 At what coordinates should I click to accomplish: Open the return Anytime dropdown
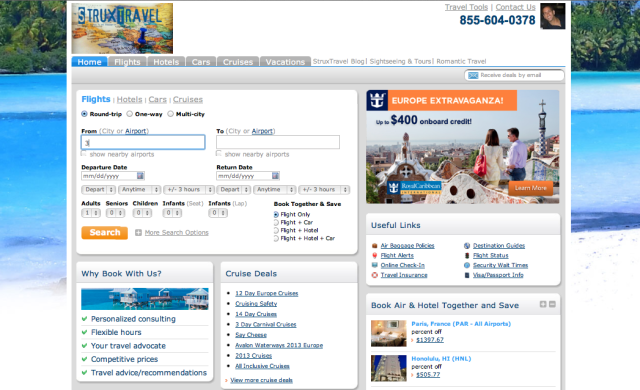[275, 190]
